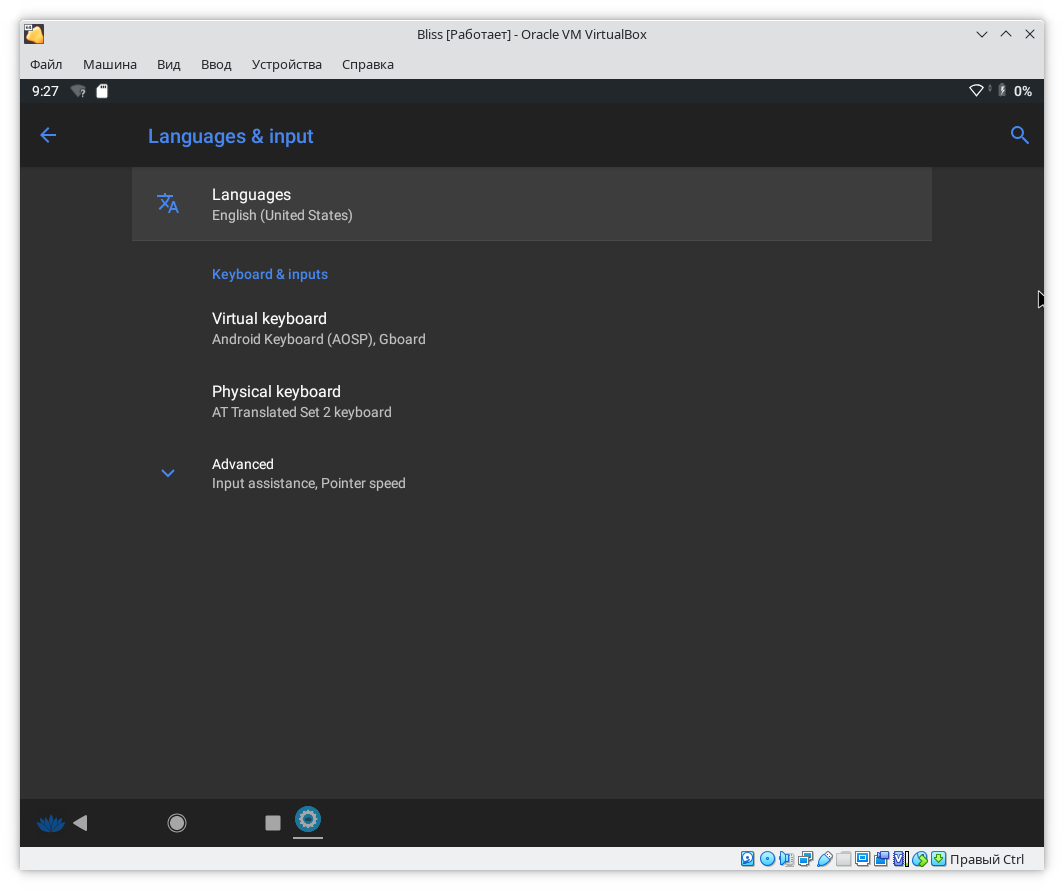The width and height of the screenshot is (1064, 890).
Task: Open recent apps with the square button
Action: click(272, 823)
